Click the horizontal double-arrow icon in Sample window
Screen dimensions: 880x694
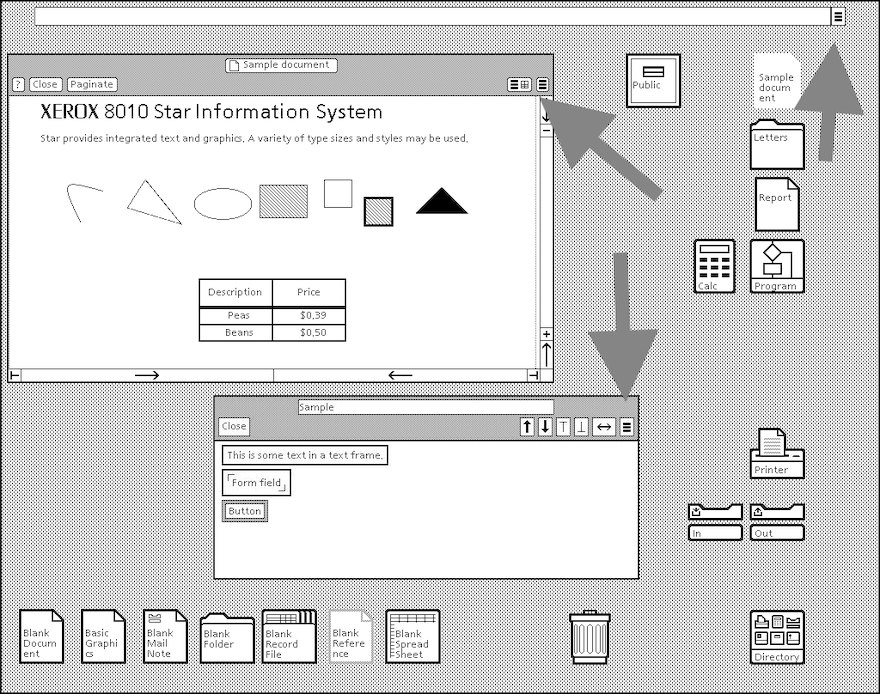click(604, 427)
